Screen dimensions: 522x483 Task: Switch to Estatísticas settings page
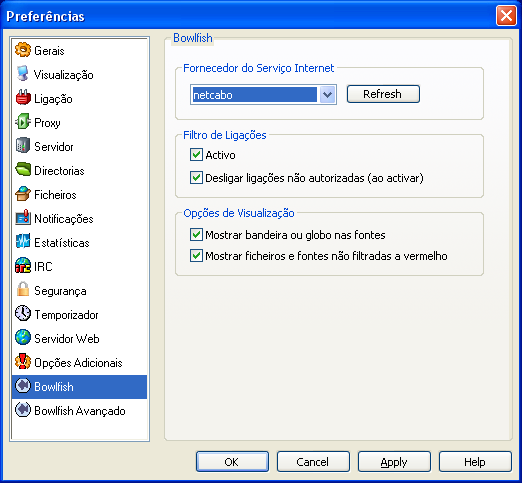79,243
